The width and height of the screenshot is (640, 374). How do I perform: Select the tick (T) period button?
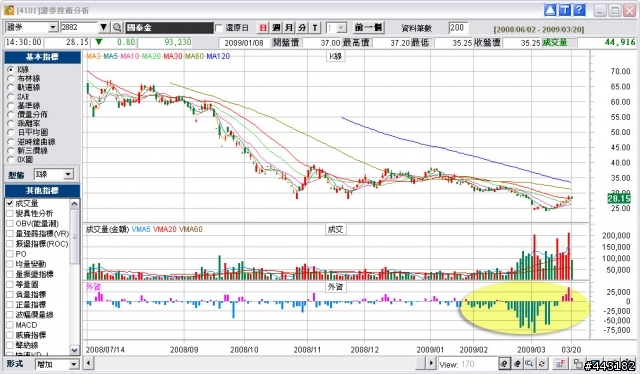tap(315, 28)
